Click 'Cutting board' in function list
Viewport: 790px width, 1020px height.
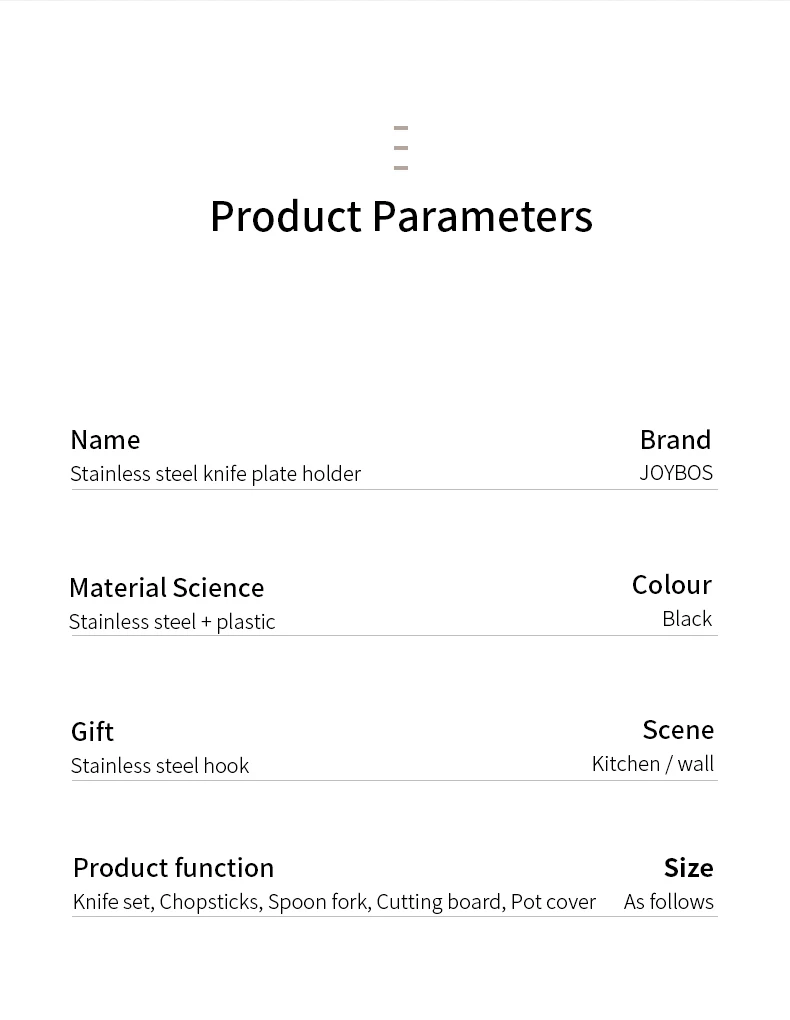click(439, 902)
